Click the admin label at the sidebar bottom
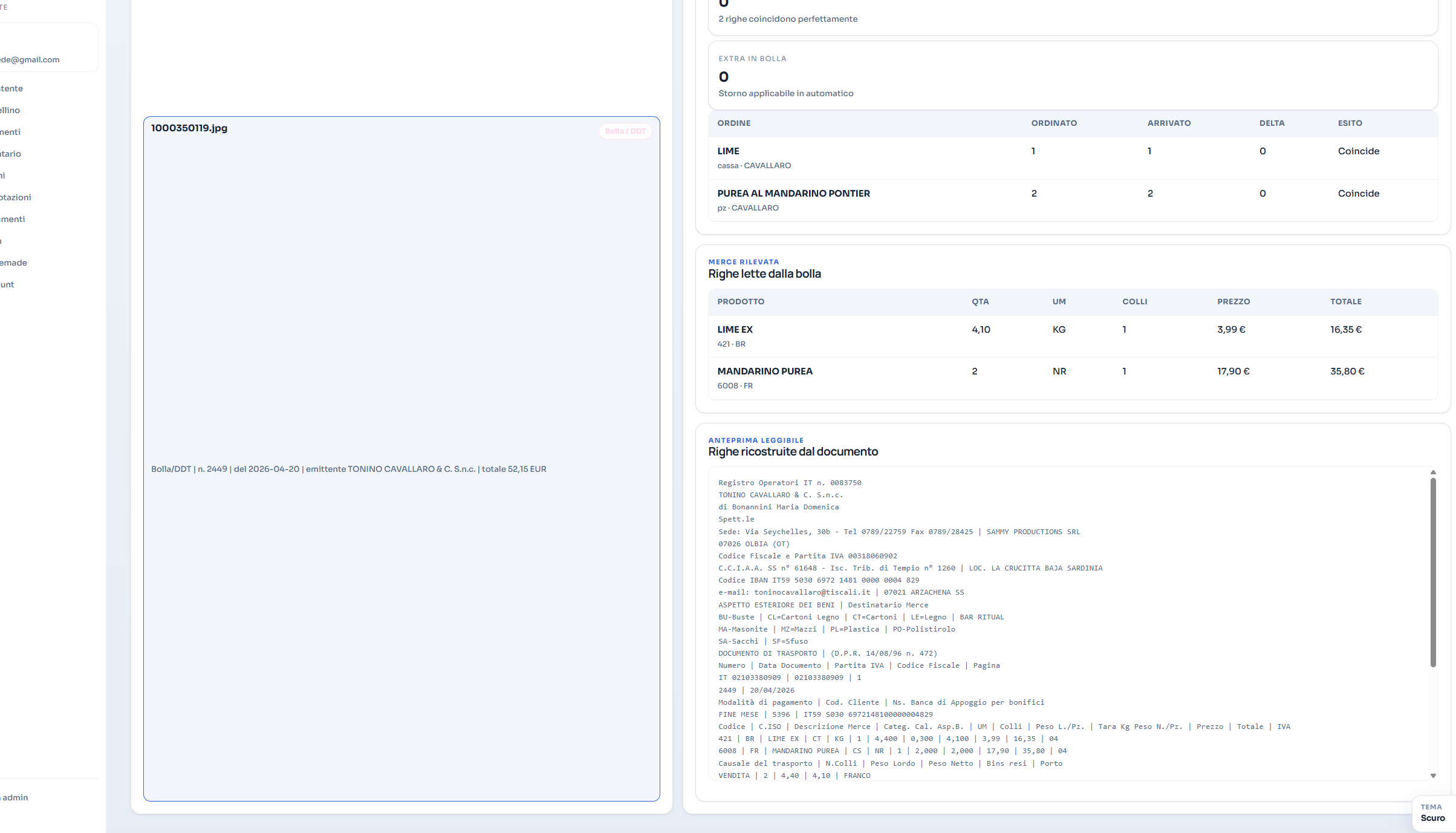 point(15,797)
